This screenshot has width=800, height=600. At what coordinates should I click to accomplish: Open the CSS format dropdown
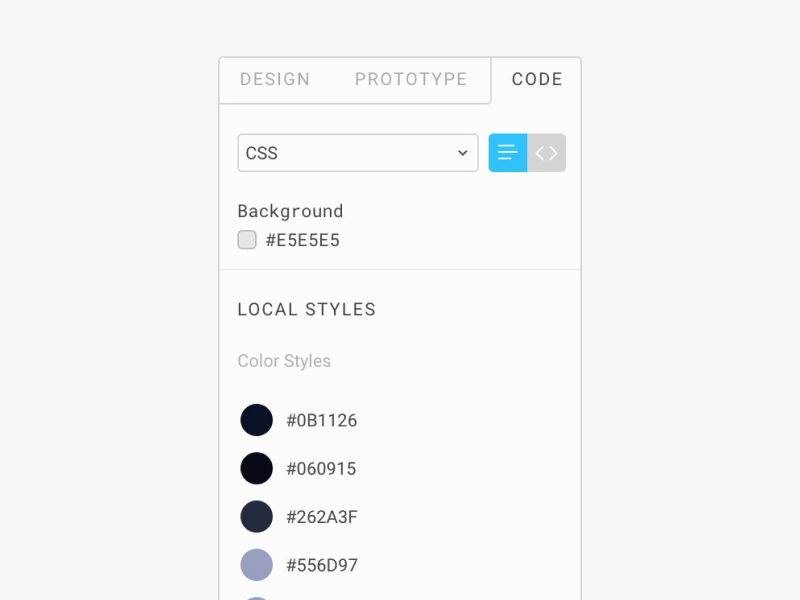click(357, 152)
